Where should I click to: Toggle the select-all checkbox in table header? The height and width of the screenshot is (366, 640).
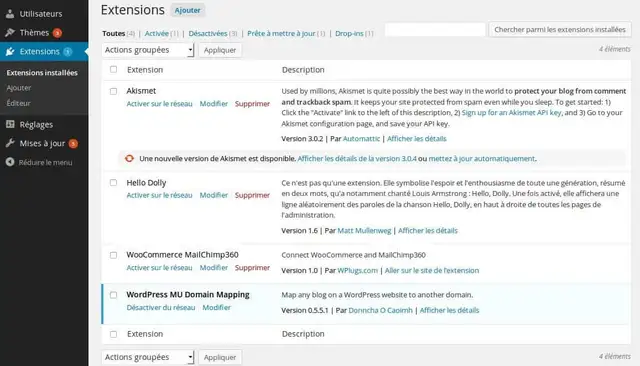pos(113,69)
